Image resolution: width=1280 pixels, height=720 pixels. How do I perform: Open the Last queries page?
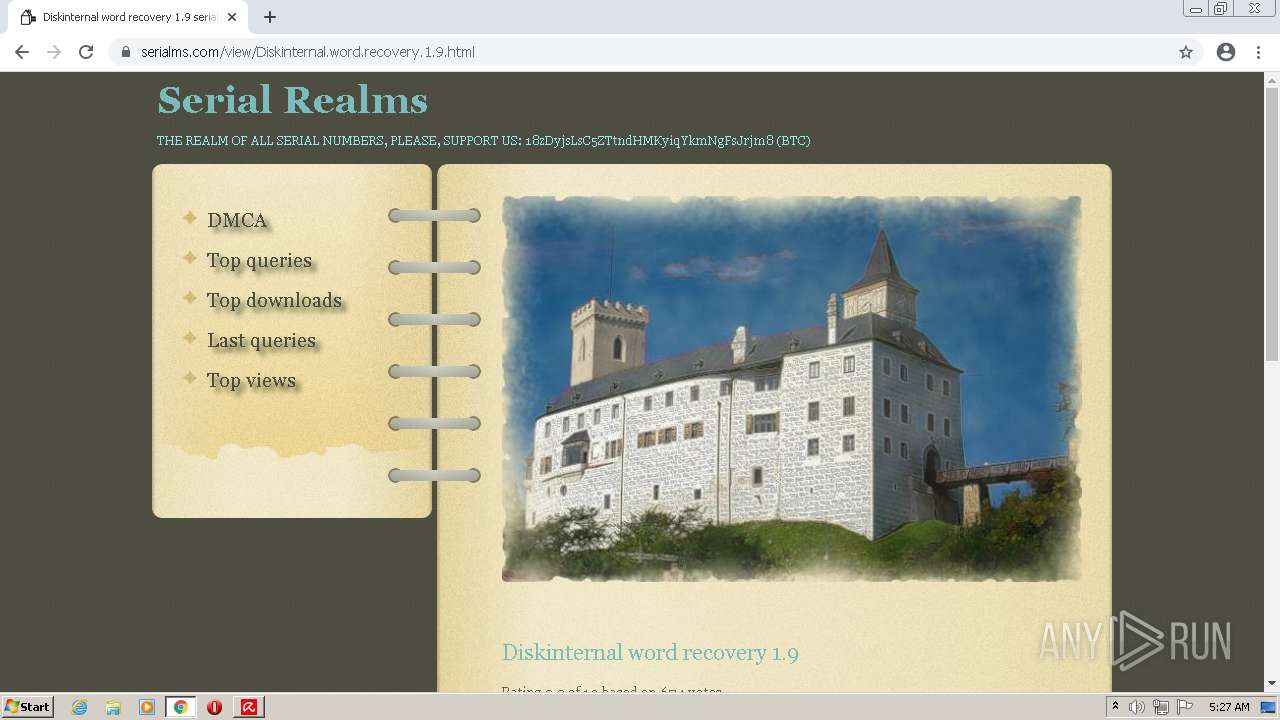click(x=262, y=340)
